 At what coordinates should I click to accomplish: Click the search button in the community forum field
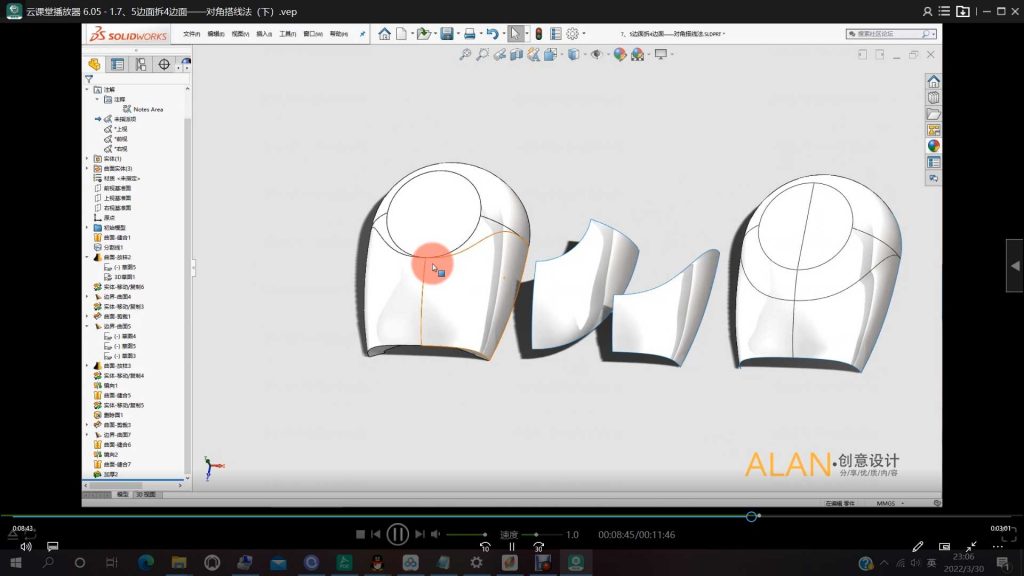tap(925, 34)
